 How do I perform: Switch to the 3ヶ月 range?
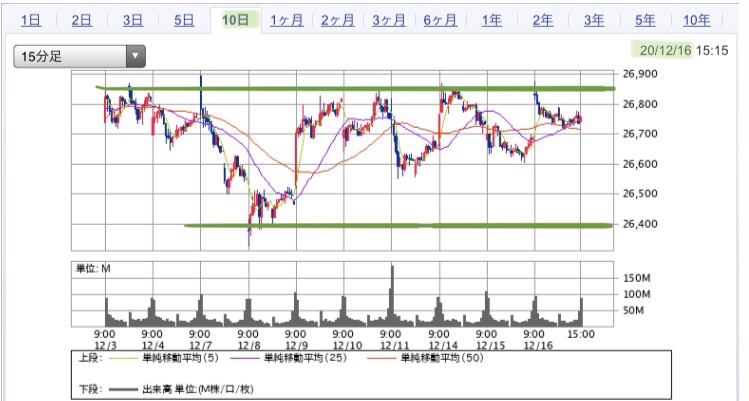389,20
